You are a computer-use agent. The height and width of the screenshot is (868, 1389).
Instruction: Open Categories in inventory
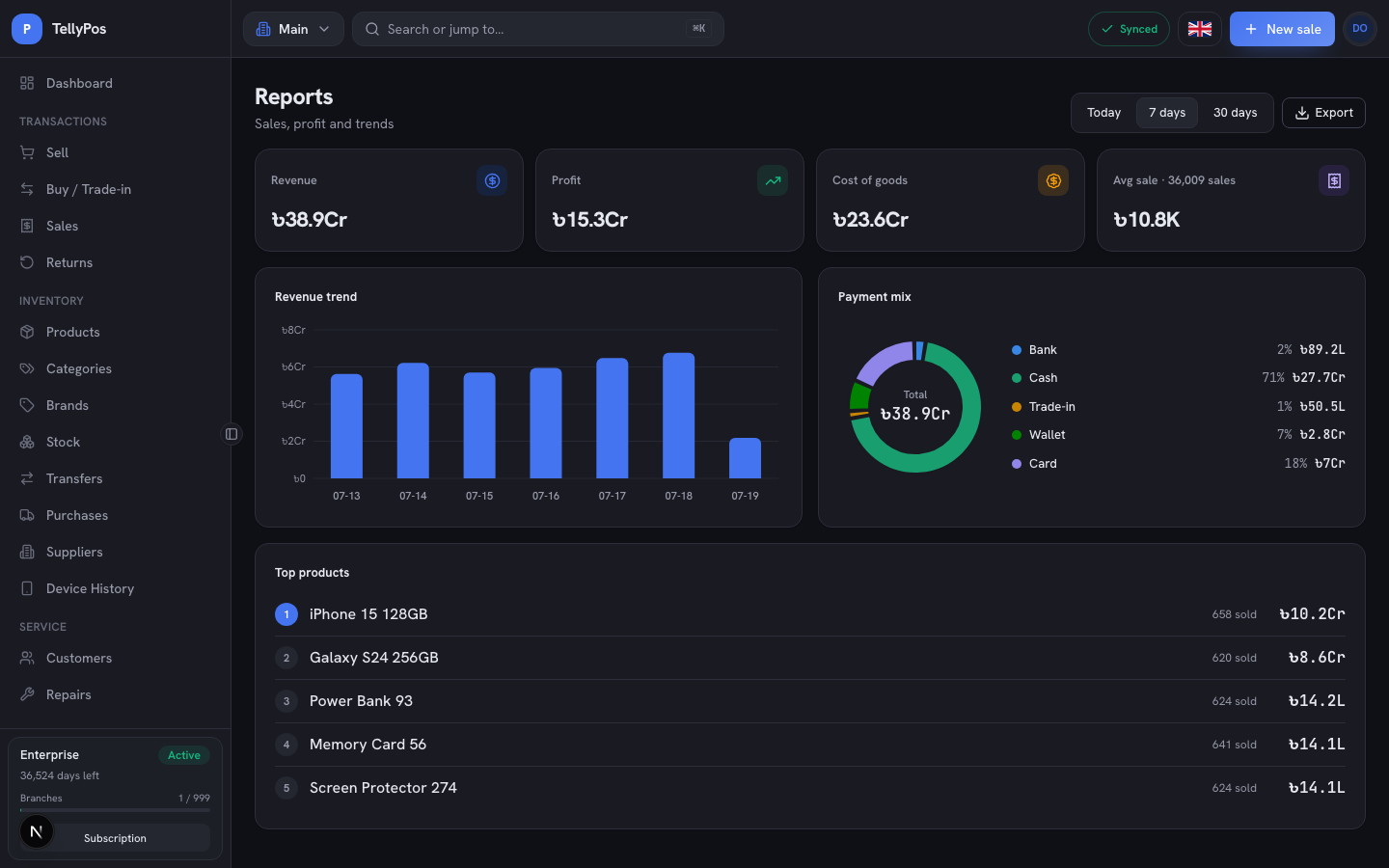[x=115, y=368]
